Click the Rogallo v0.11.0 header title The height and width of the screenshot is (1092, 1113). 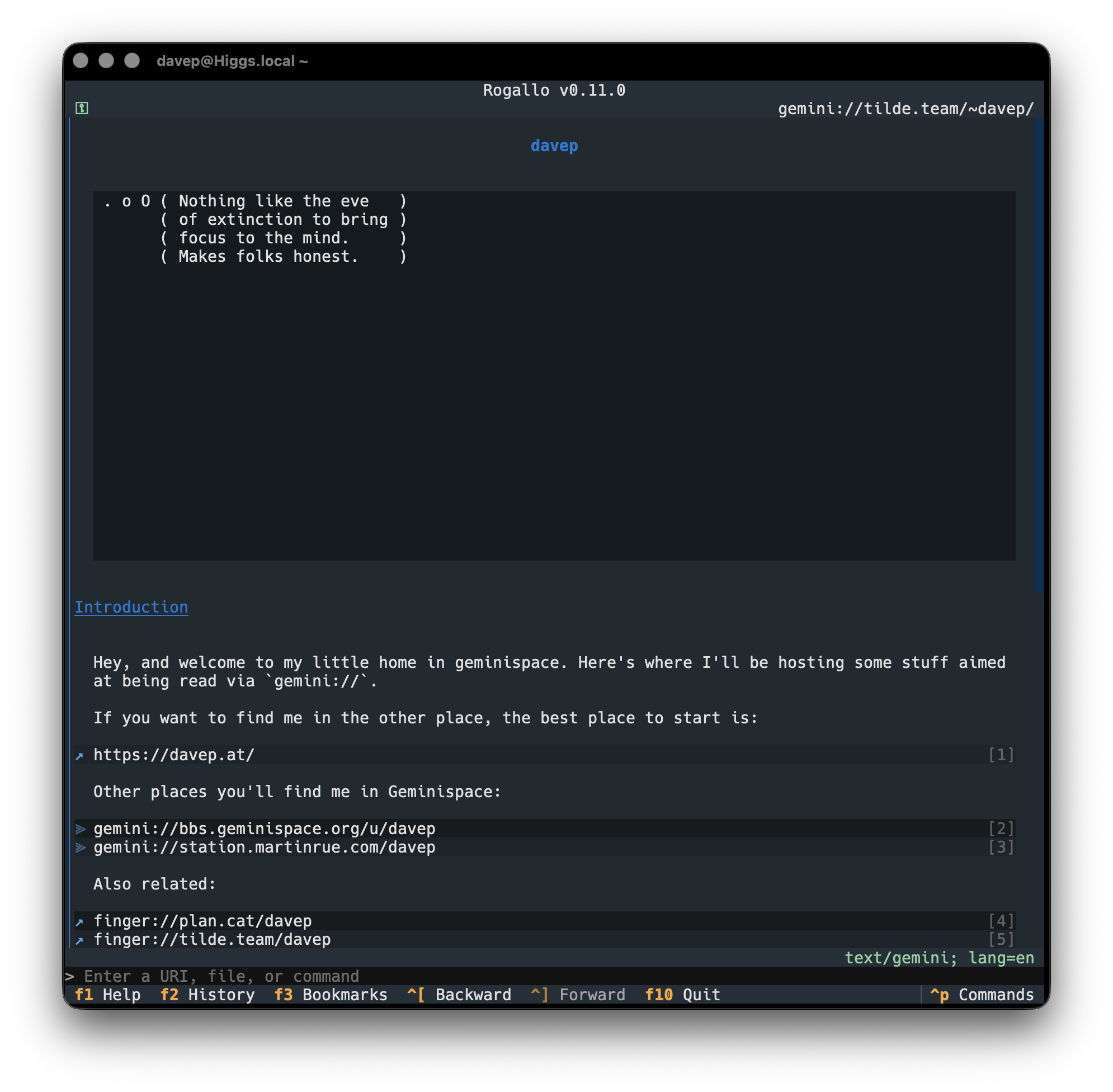554,90
